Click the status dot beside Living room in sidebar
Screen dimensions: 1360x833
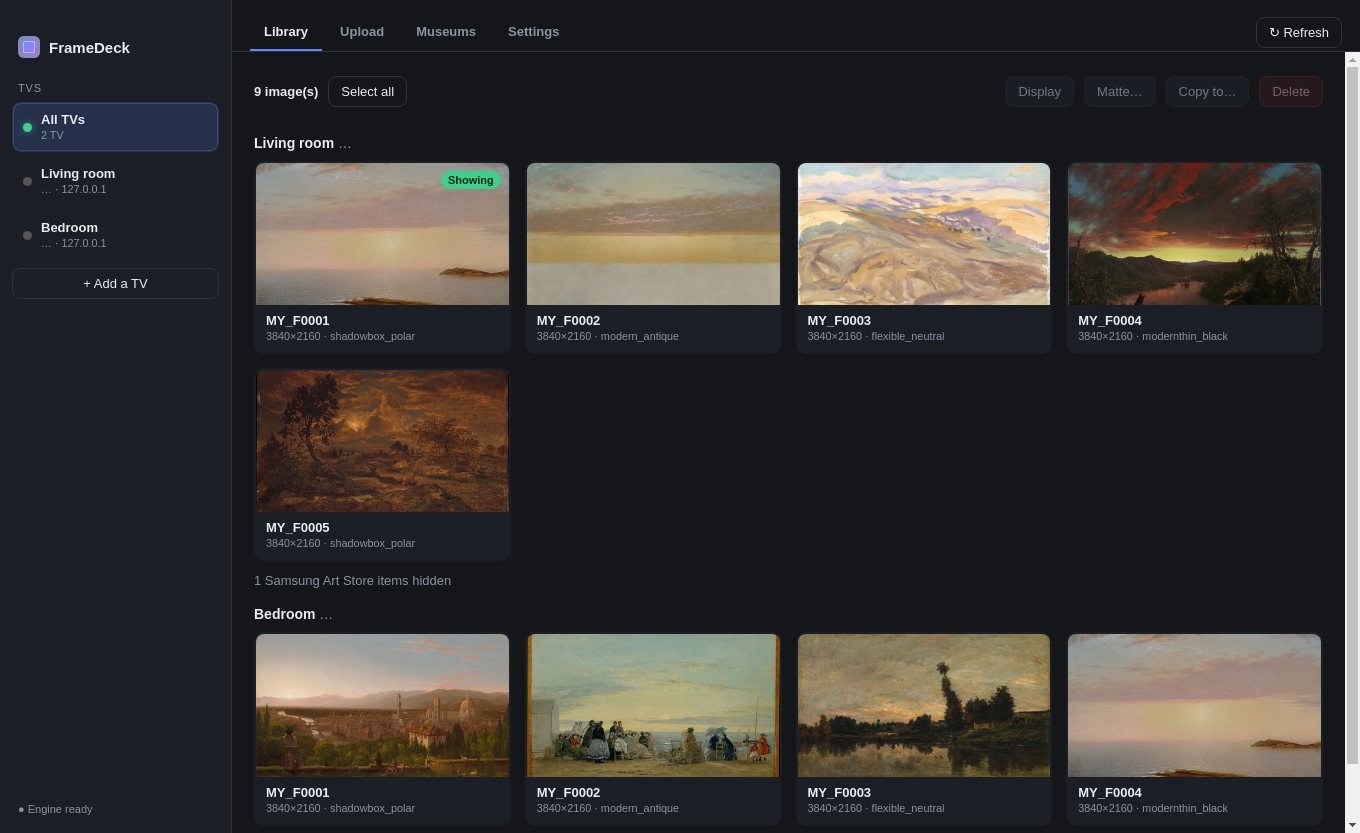[27, 181]
